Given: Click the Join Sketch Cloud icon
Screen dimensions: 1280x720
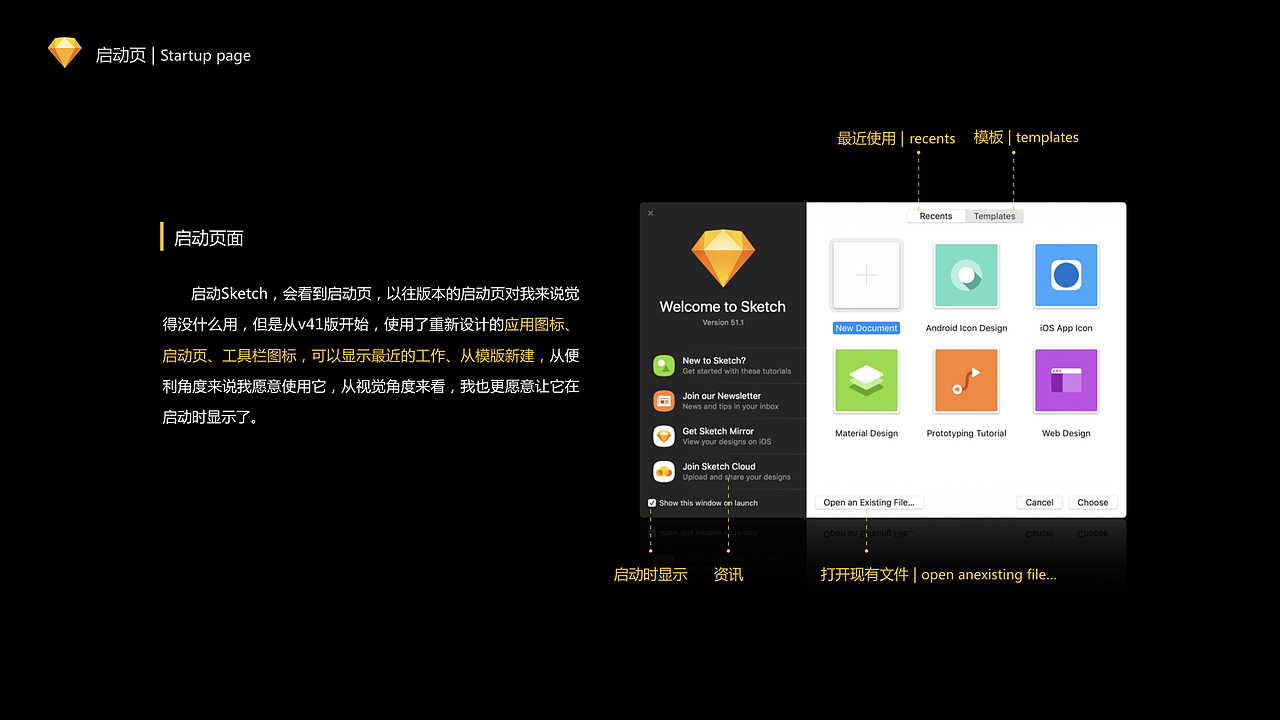Looking at the screenshot, I should (664, 470).
